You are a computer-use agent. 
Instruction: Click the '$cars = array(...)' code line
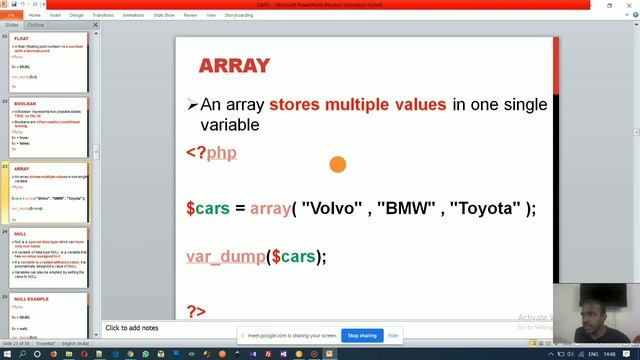[361, 209]
